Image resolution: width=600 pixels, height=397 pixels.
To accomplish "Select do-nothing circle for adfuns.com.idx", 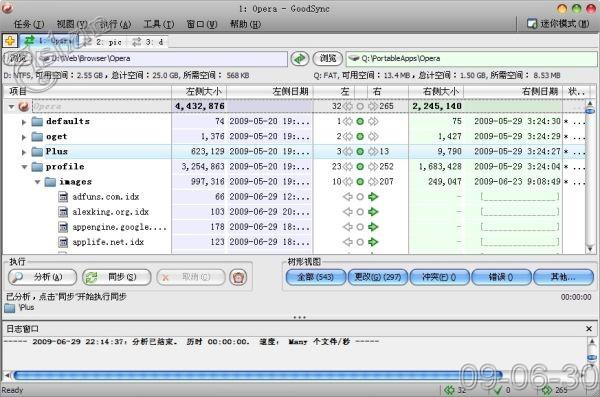I will point(360,197).
